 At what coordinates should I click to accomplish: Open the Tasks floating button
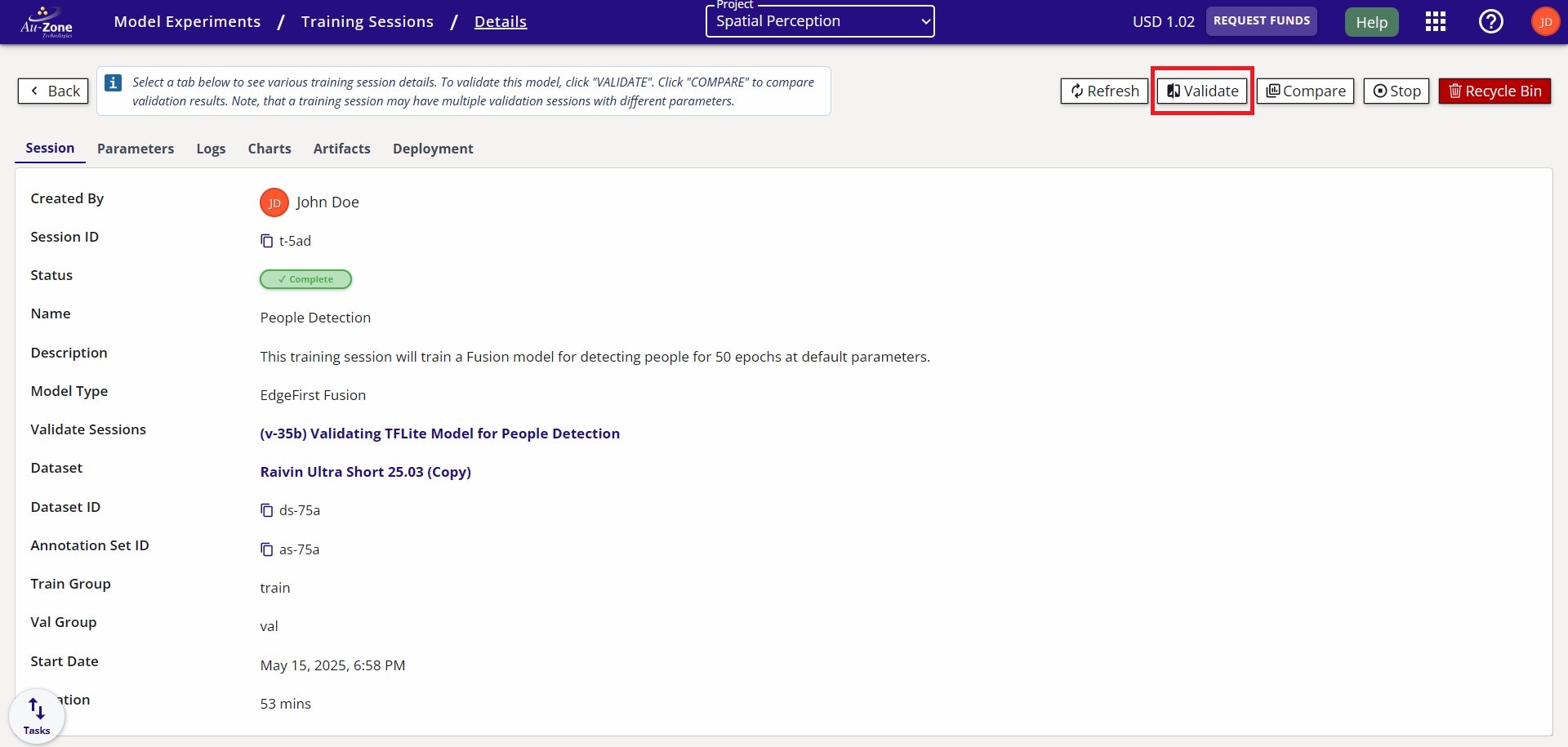coord(37,716)
